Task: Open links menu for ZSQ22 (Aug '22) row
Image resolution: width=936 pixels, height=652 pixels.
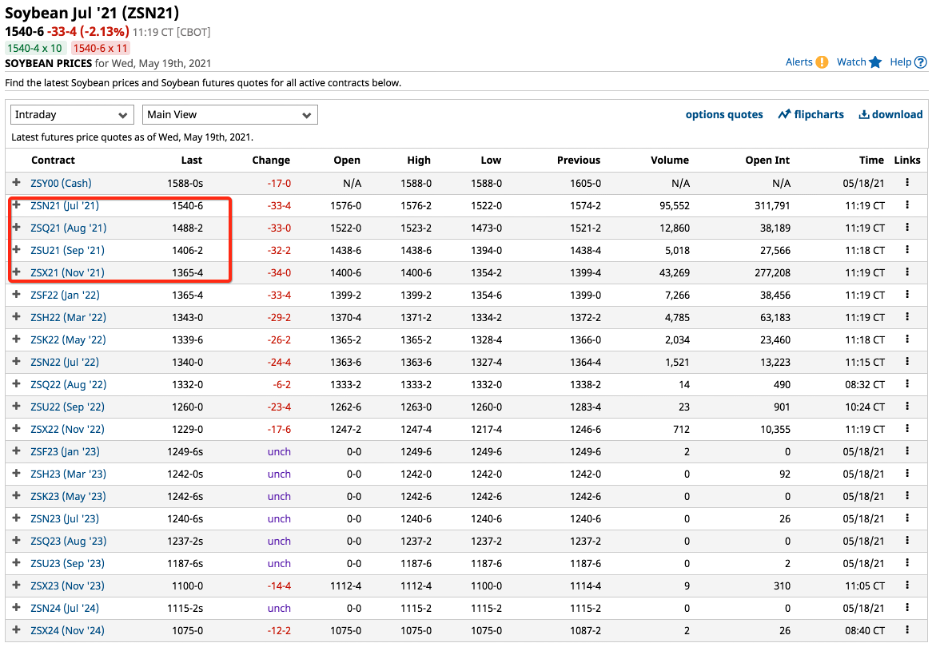Action: [907, 384]
